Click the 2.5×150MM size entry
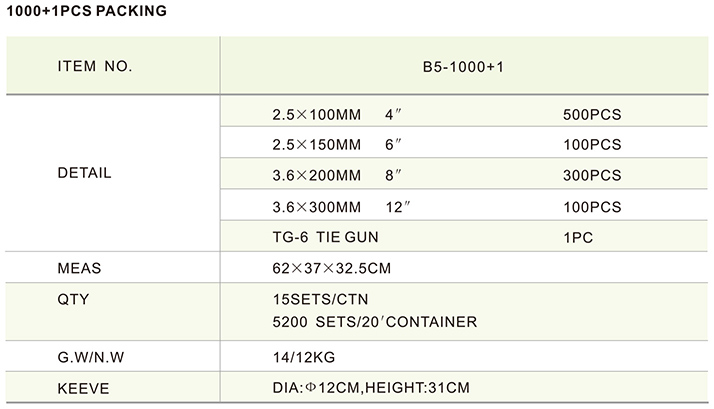The height and width of the screenshot is (409, 714). pyautogui.click(x=316, y=145)
